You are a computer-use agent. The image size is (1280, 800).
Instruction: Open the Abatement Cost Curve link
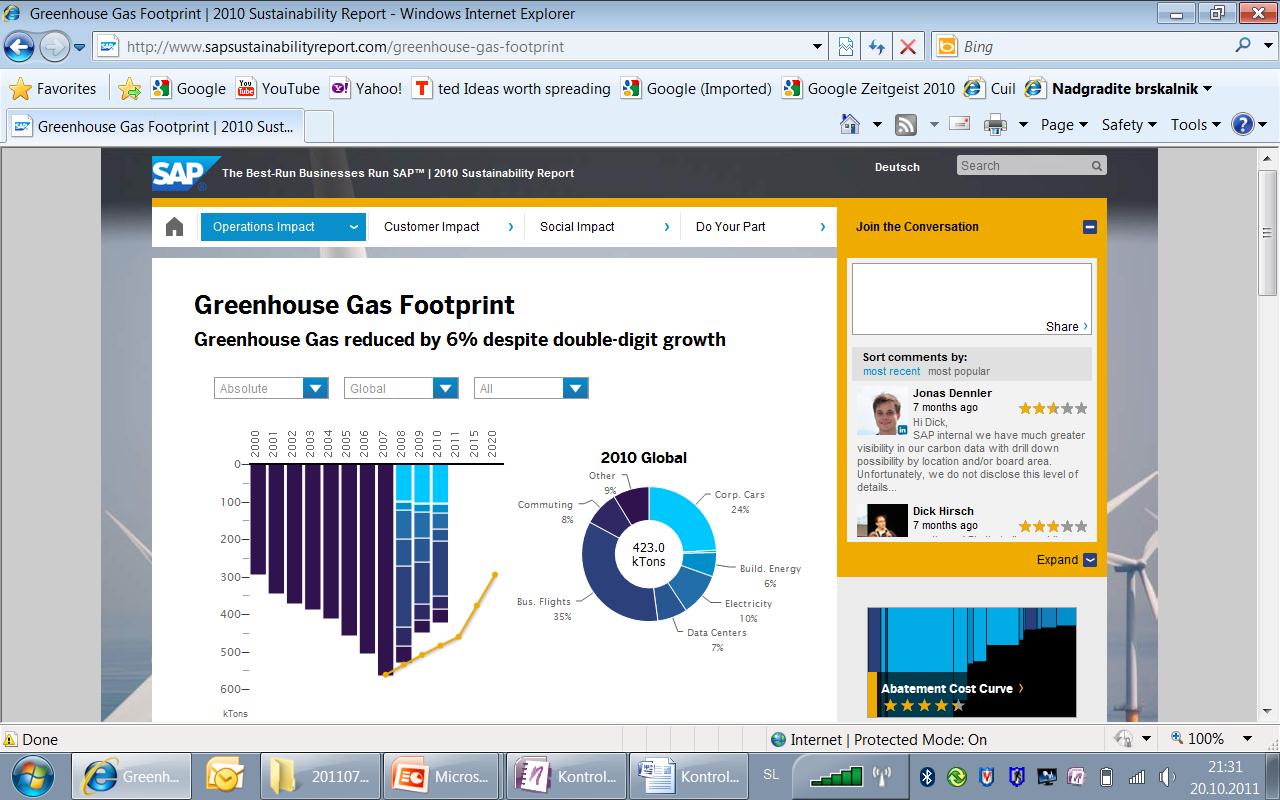point(952,688)
